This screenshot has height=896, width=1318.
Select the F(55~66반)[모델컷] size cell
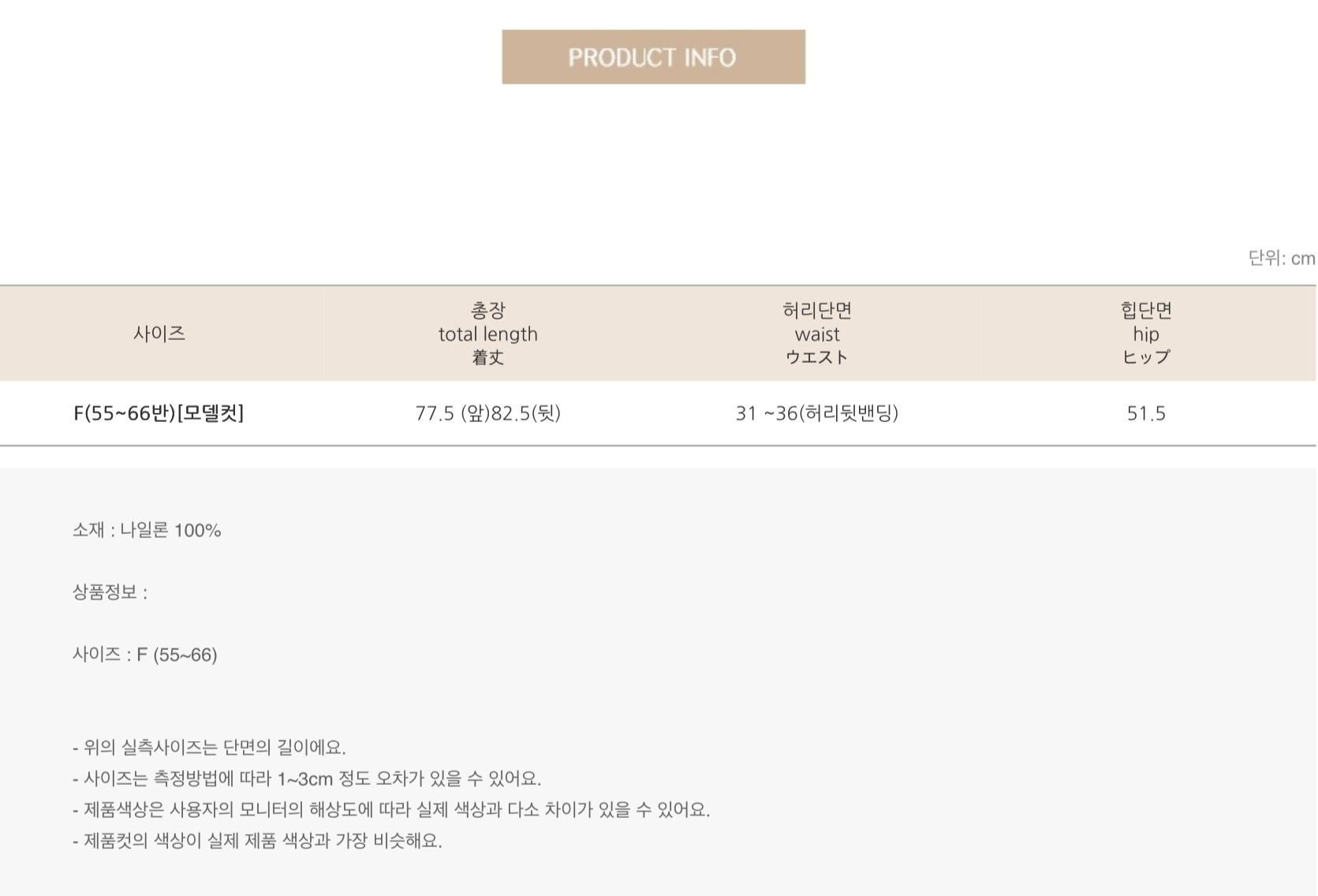[x=159, y=413]
